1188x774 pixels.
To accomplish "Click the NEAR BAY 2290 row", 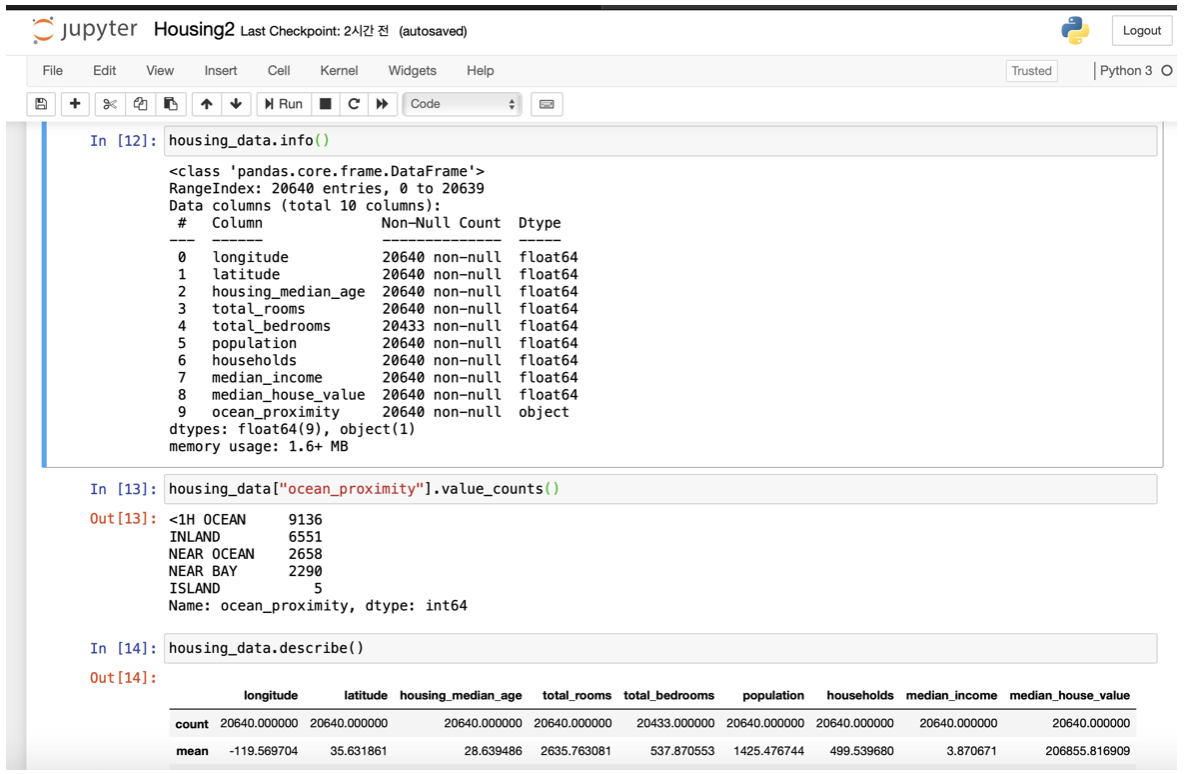I will (x=245, y=571).
